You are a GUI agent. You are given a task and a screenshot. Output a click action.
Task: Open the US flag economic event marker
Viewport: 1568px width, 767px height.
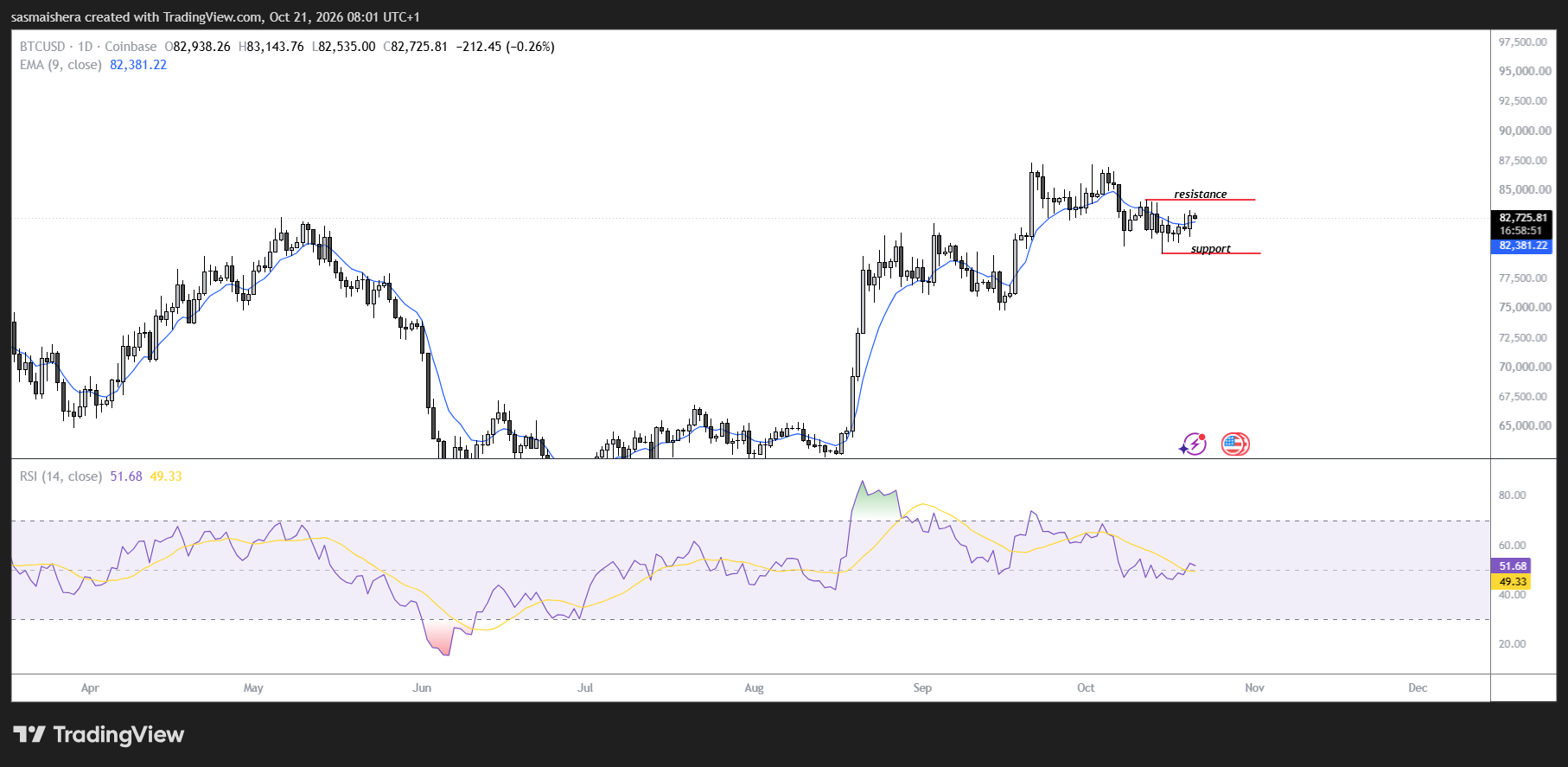point(1235,444)
